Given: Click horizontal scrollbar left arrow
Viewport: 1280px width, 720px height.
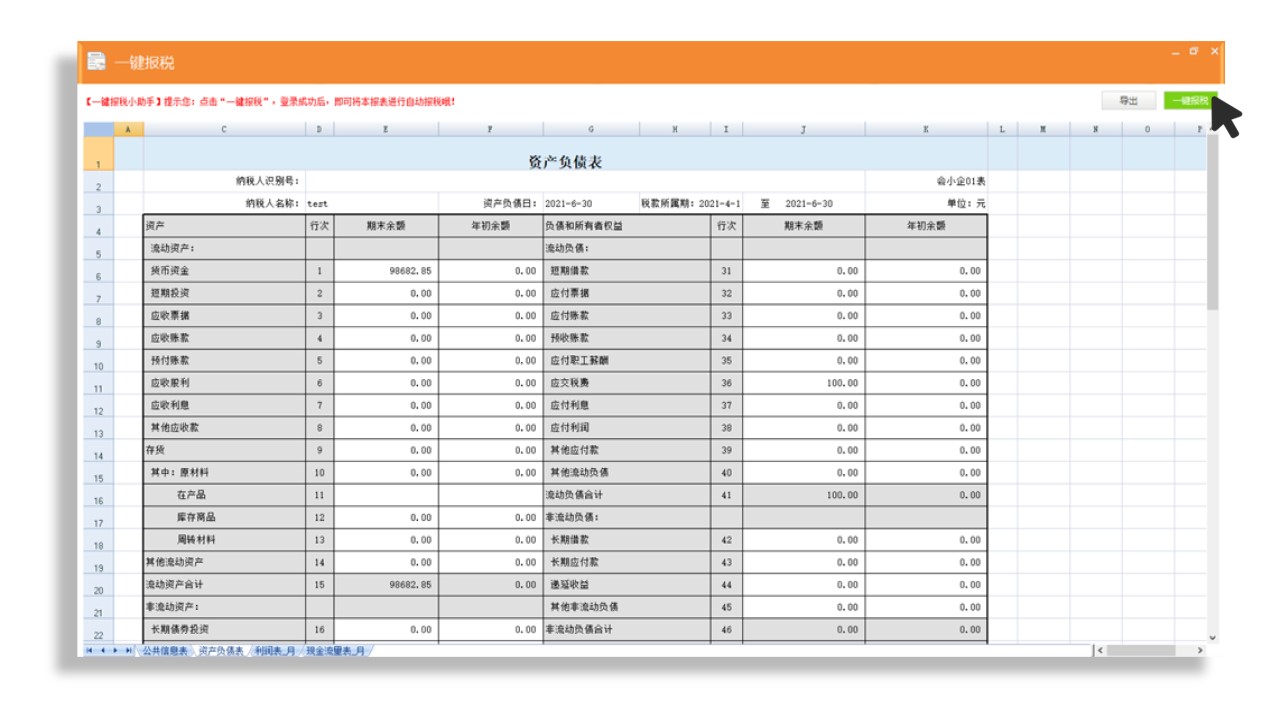Looking at the screenshot, I should pyautogui.click(x=1101, y=651).
